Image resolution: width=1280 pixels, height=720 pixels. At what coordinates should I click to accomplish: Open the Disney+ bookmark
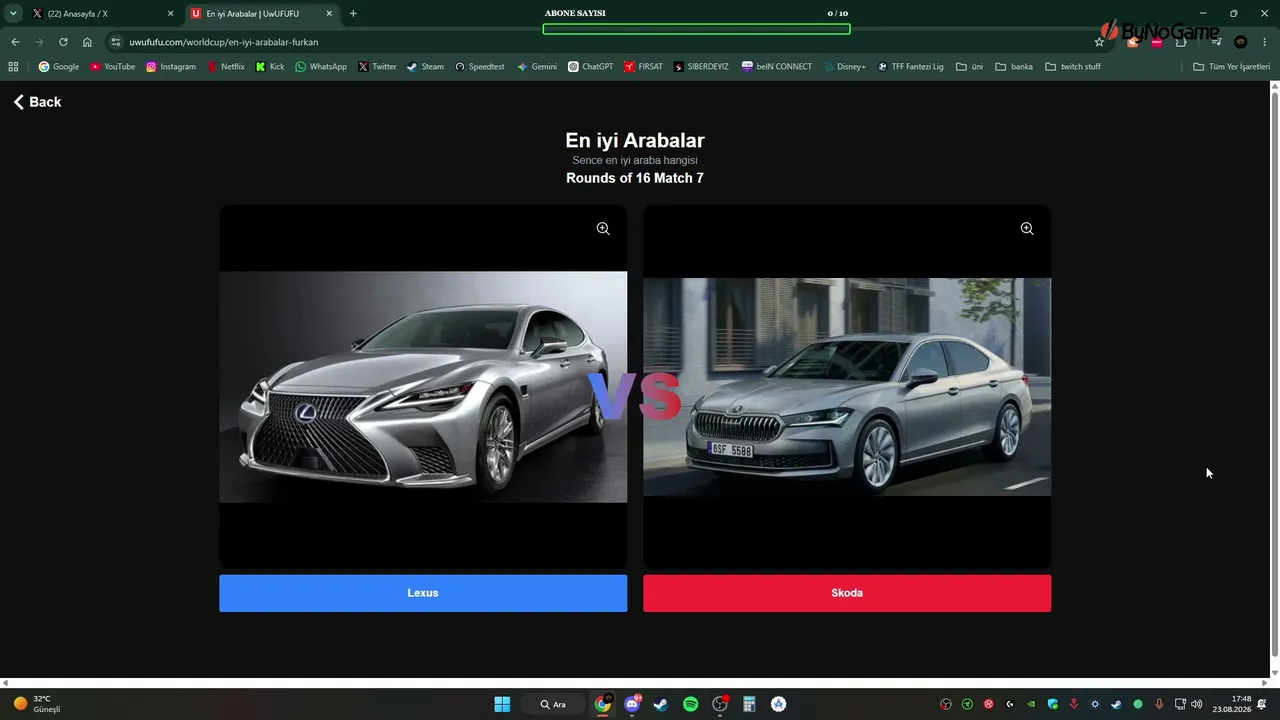coord(844,67)
